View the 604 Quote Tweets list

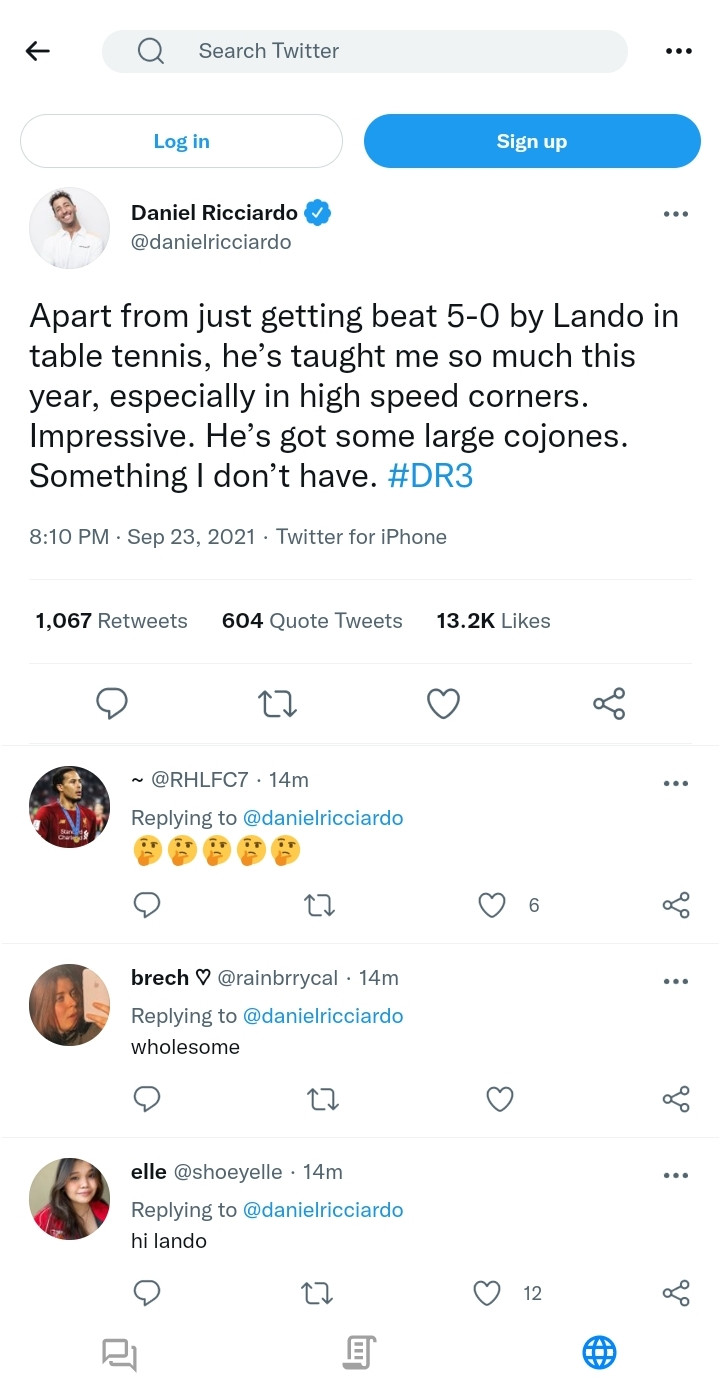312,621
